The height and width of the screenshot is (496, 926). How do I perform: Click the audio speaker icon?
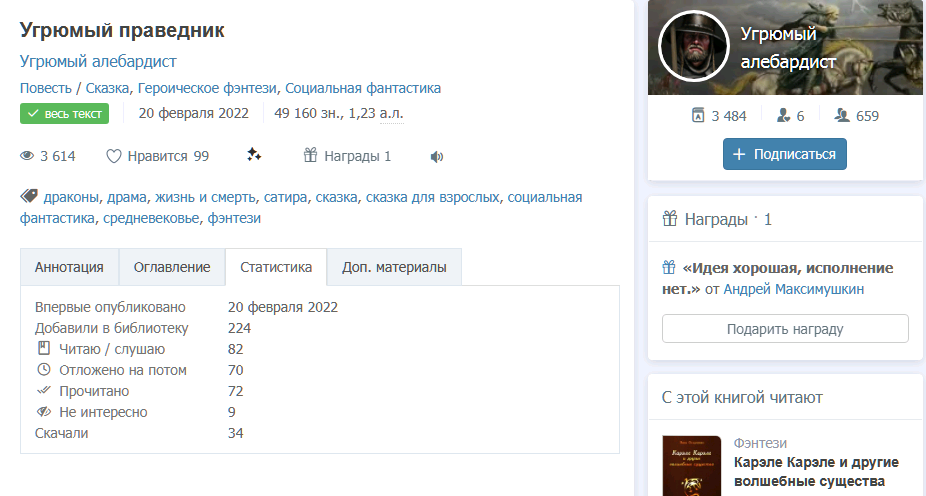click(x=436, y=156)
